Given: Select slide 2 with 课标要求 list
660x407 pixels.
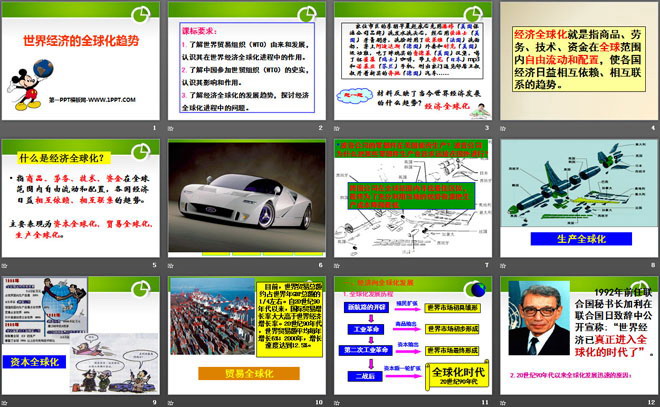Looking at the screenshot, I should (x=247, y=61).
